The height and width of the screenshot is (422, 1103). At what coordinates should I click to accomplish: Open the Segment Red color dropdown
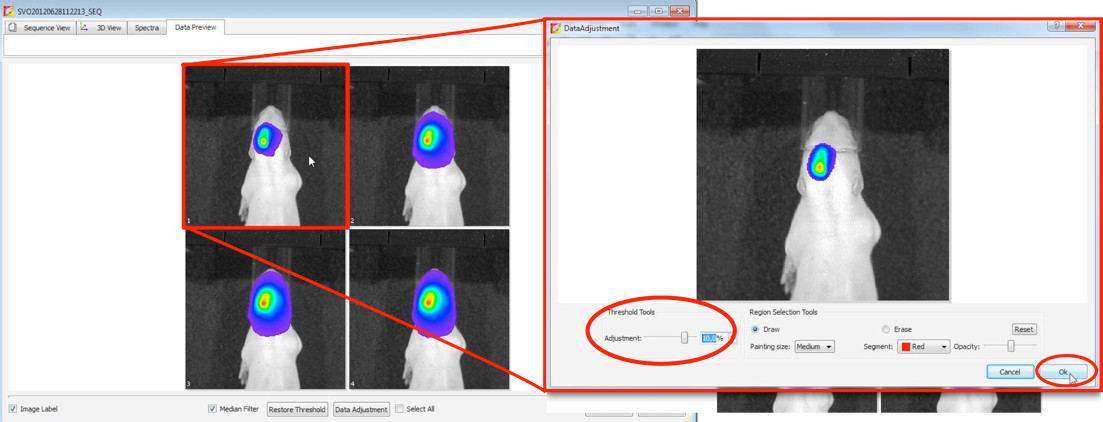pos(924,347)
